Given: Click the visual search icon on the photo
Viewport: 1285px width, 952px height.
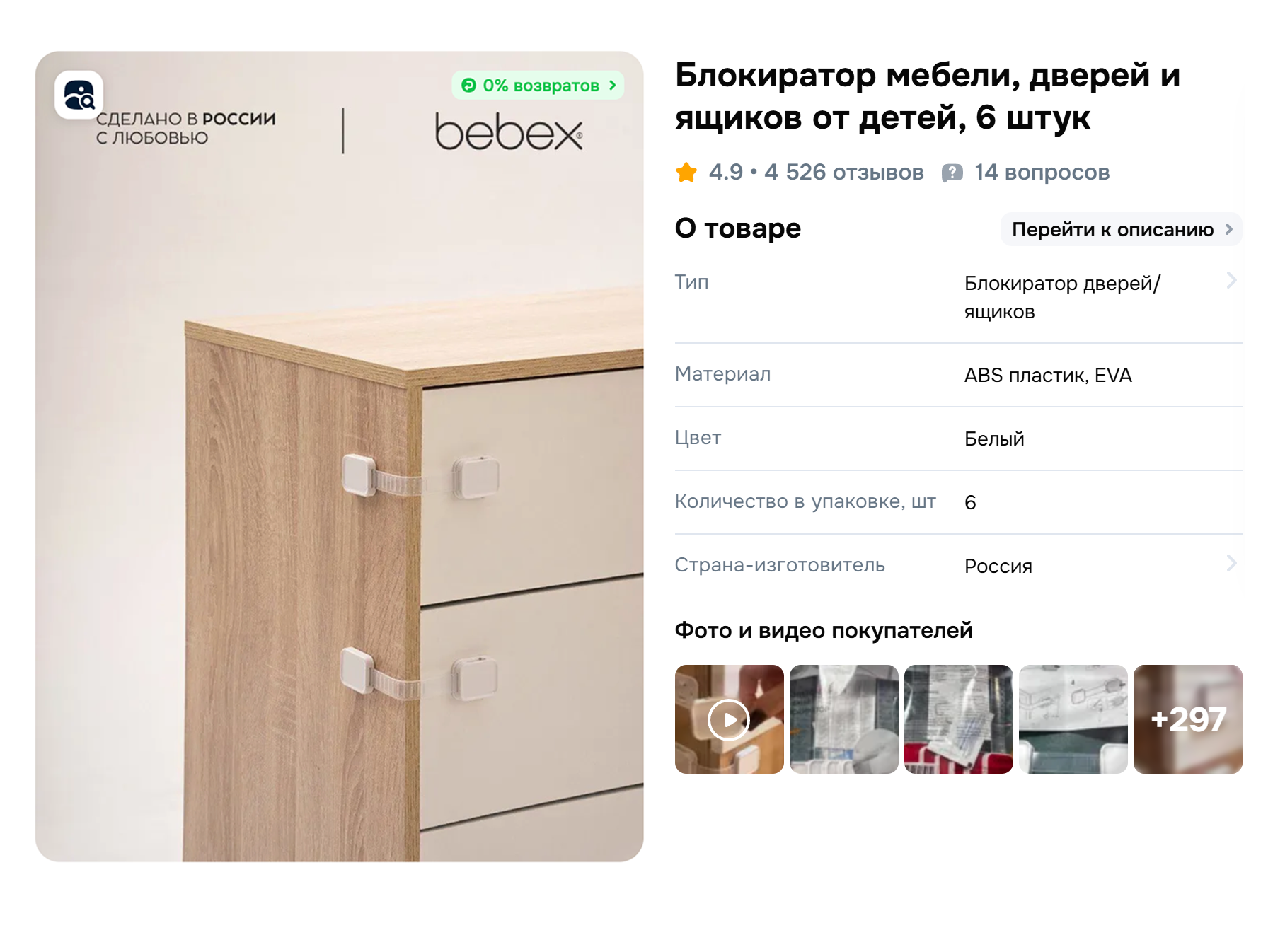Looking at the screenshot, I should [79, 95].
